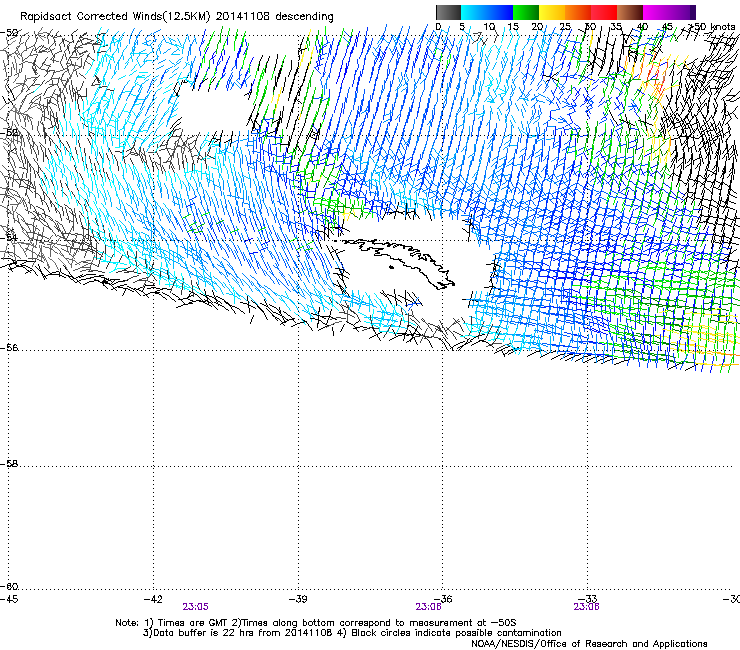Click the title 'Rapidscat Corrected Winds(12.5KM)'
740x650 pixels.
point(115,17)
